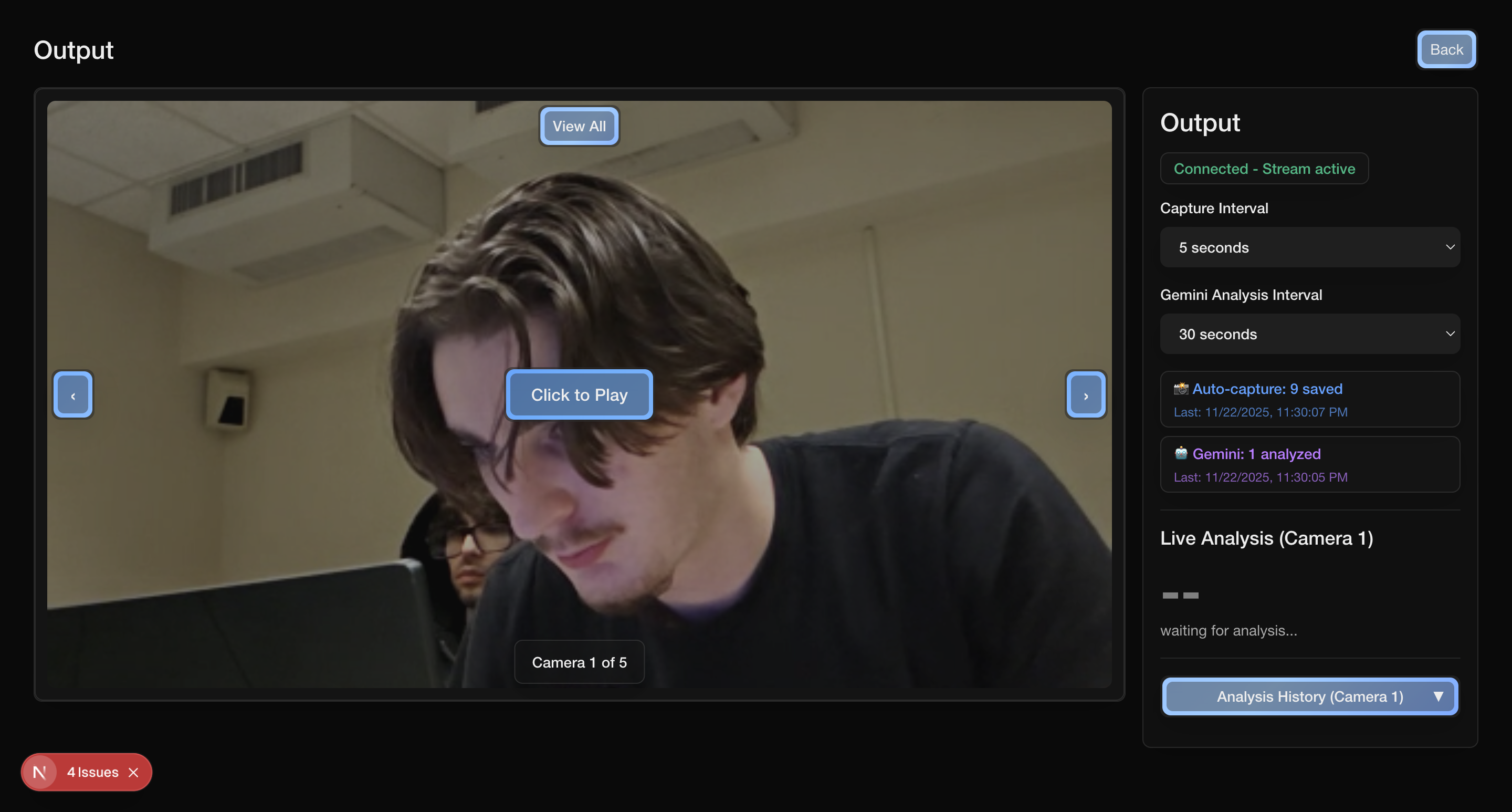1512x812 pixels.
Task: Dismiss the 4 Issues indicator with X
Action: [134, 772]
